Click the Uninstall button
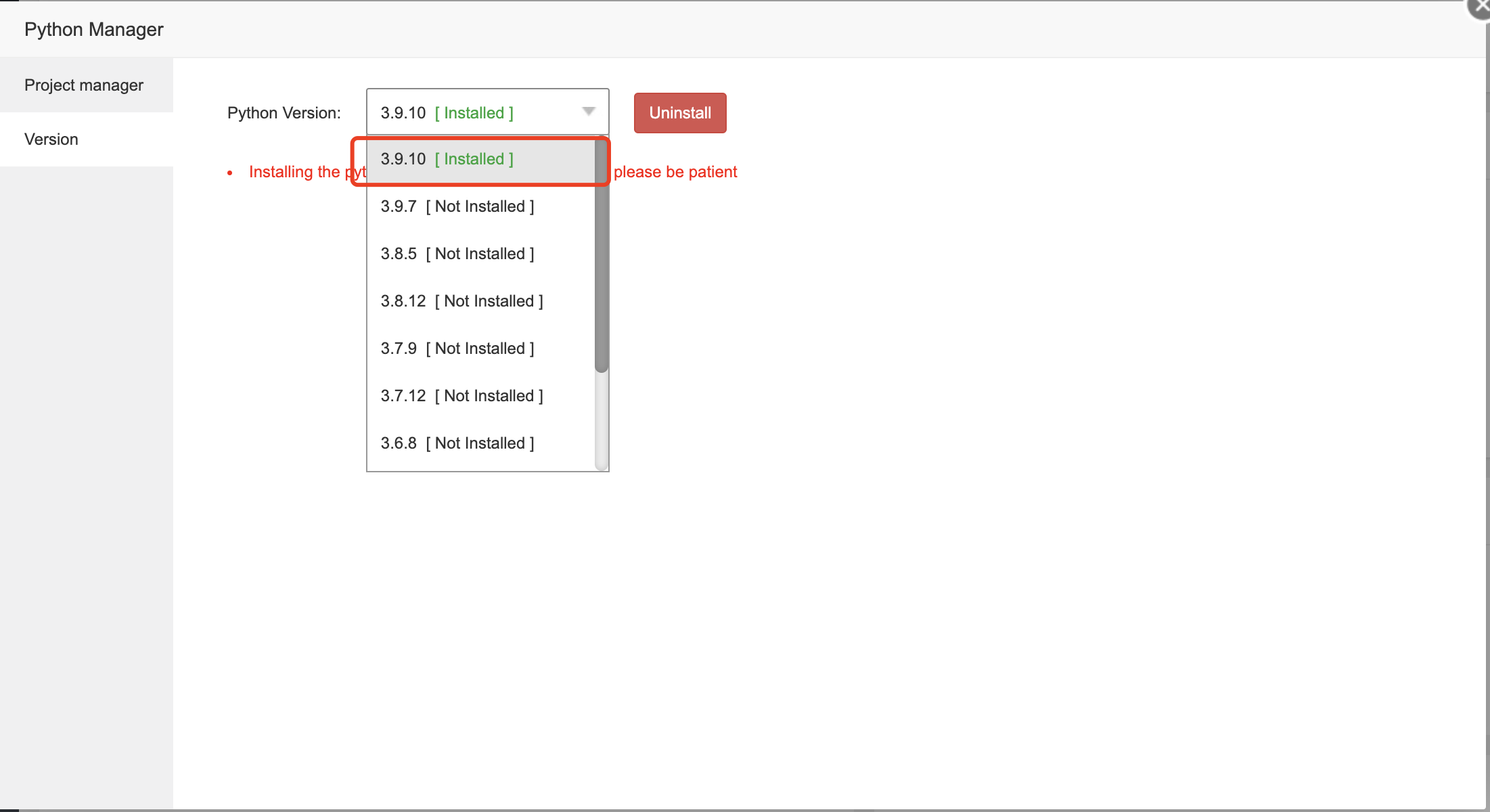The image size is (1490, 812). click(679, 112)
